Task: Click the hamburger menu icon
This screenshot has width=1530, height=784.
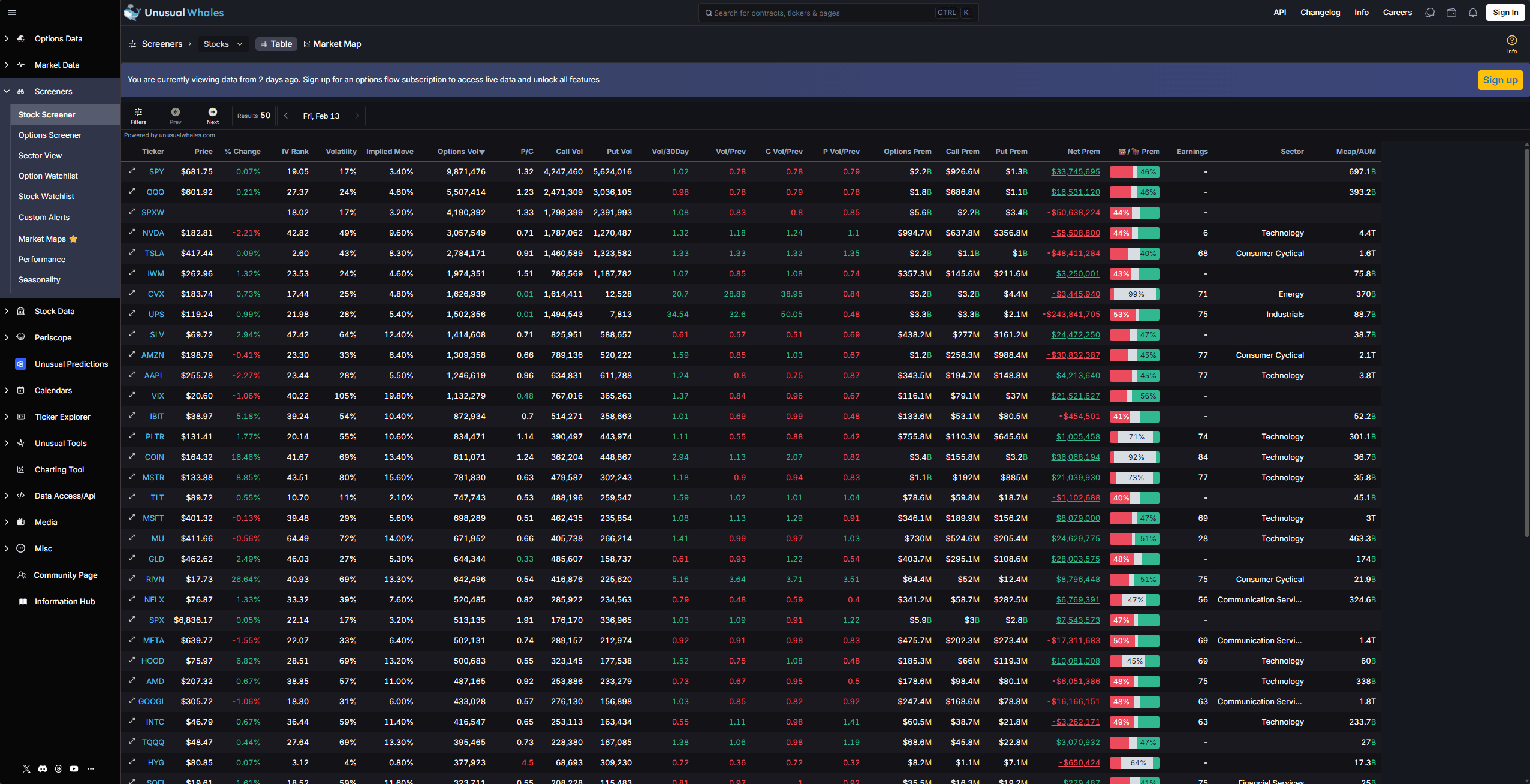Action: 12,13
